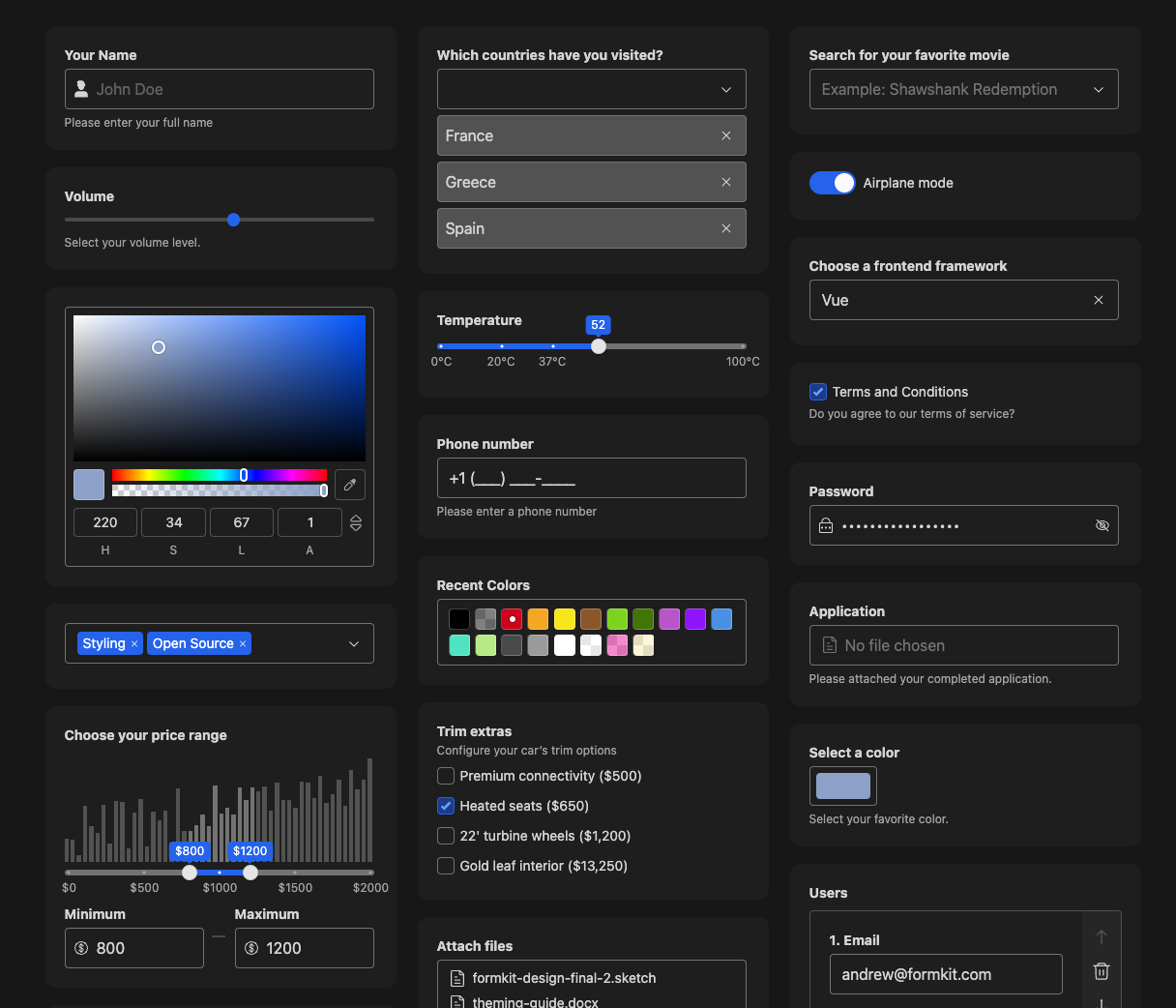Remove Spain from visited countries
1176x1008 pixels.
pos(726,228)
